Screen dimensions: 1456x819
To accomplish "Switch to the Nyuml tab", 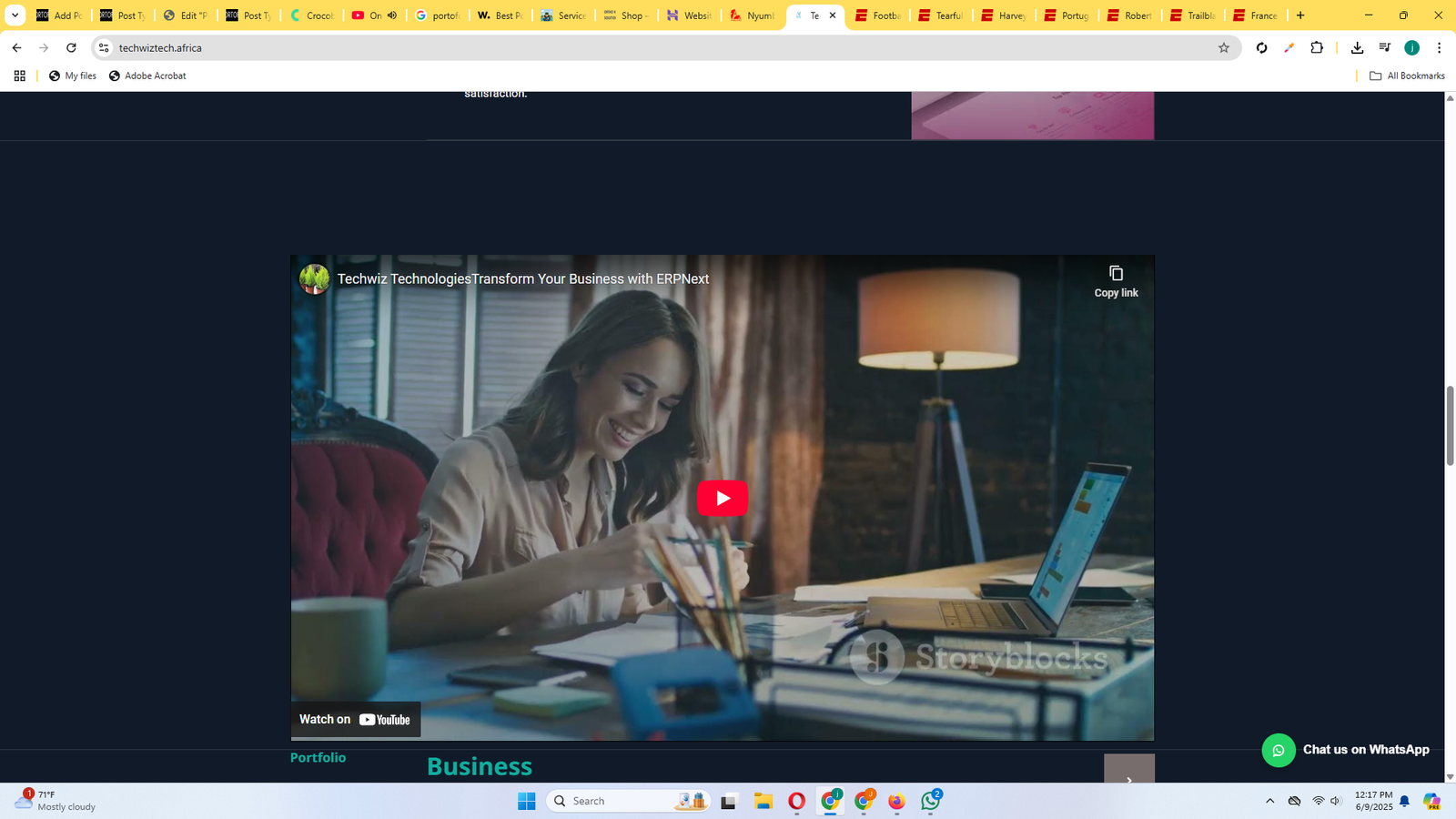I will point(753,15).
